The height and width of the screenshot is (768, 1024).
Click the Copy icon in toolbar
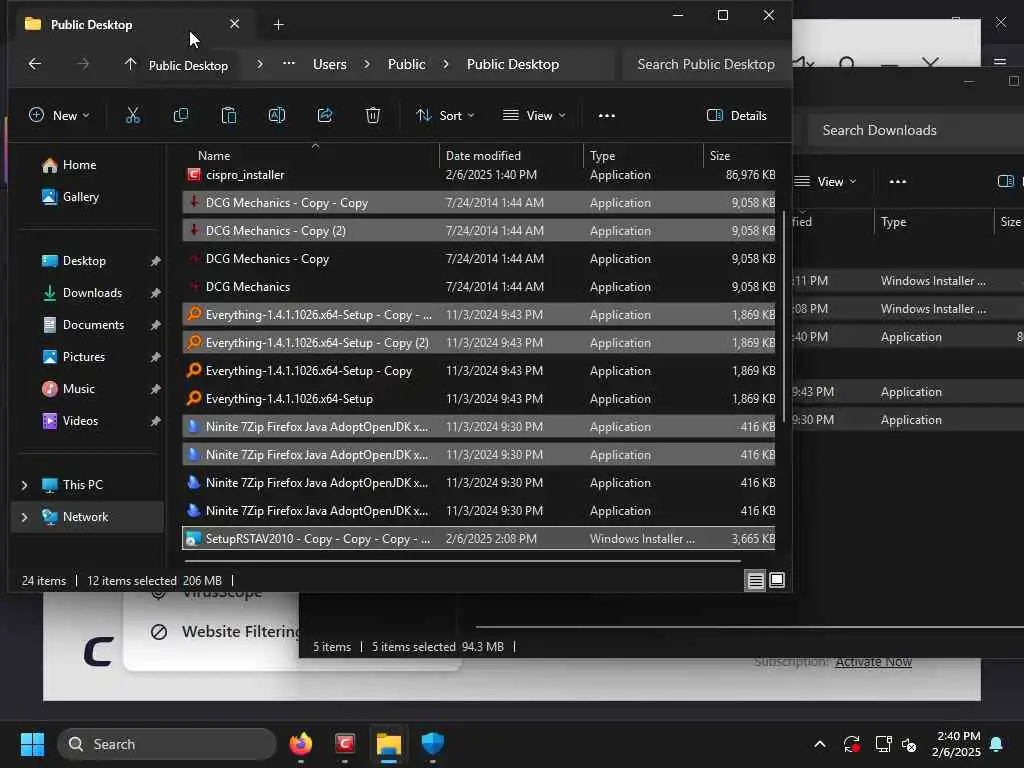(x=181, y=116)
